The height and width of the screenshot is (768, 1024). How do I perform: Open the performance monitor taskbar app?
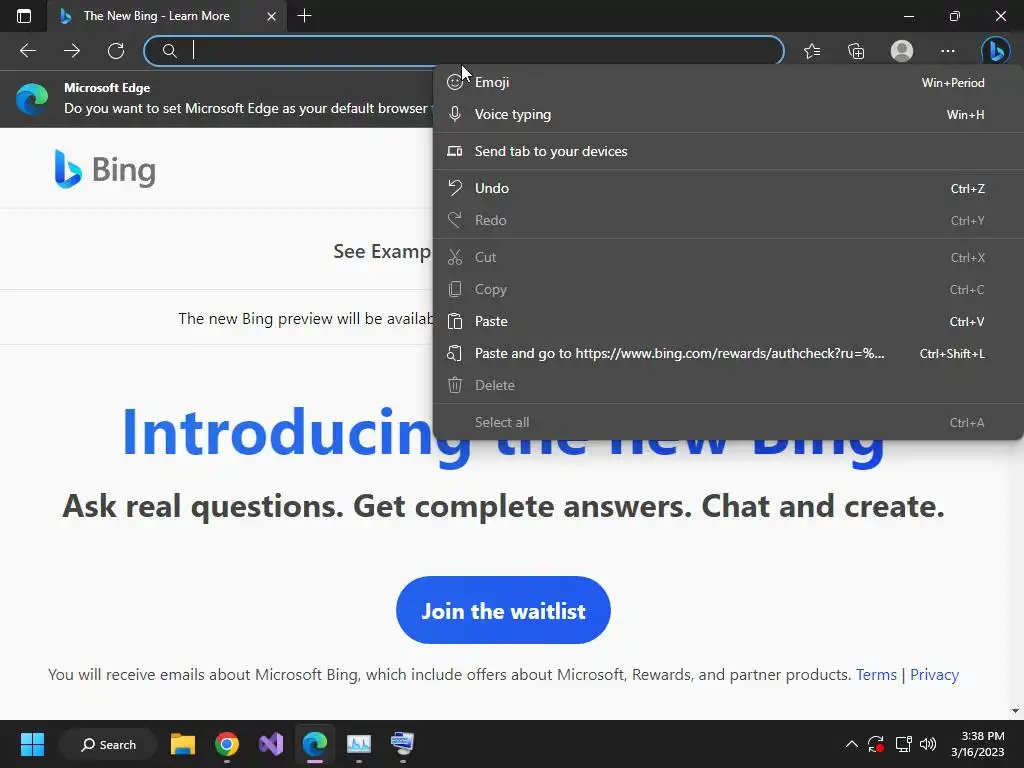359,744
